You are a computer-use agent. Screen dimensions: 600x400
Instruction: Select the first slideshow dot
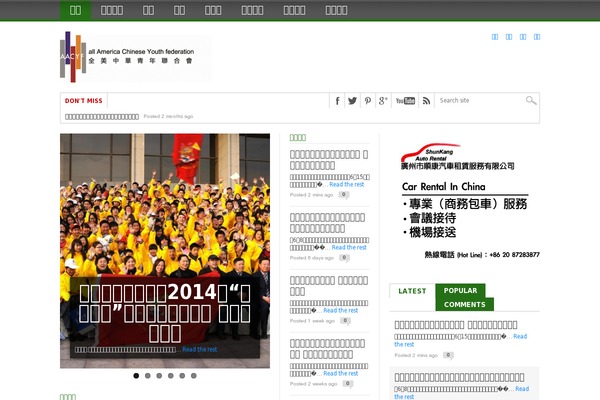point(136,376)
